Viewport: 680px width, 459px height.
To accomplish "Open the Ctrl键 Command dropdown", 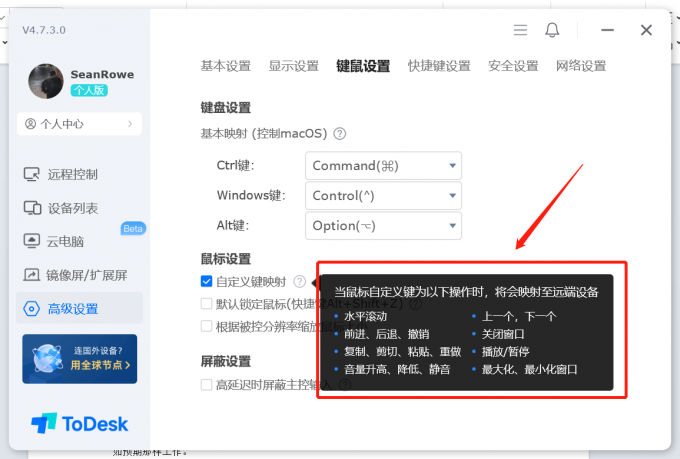I will point(383,165).
